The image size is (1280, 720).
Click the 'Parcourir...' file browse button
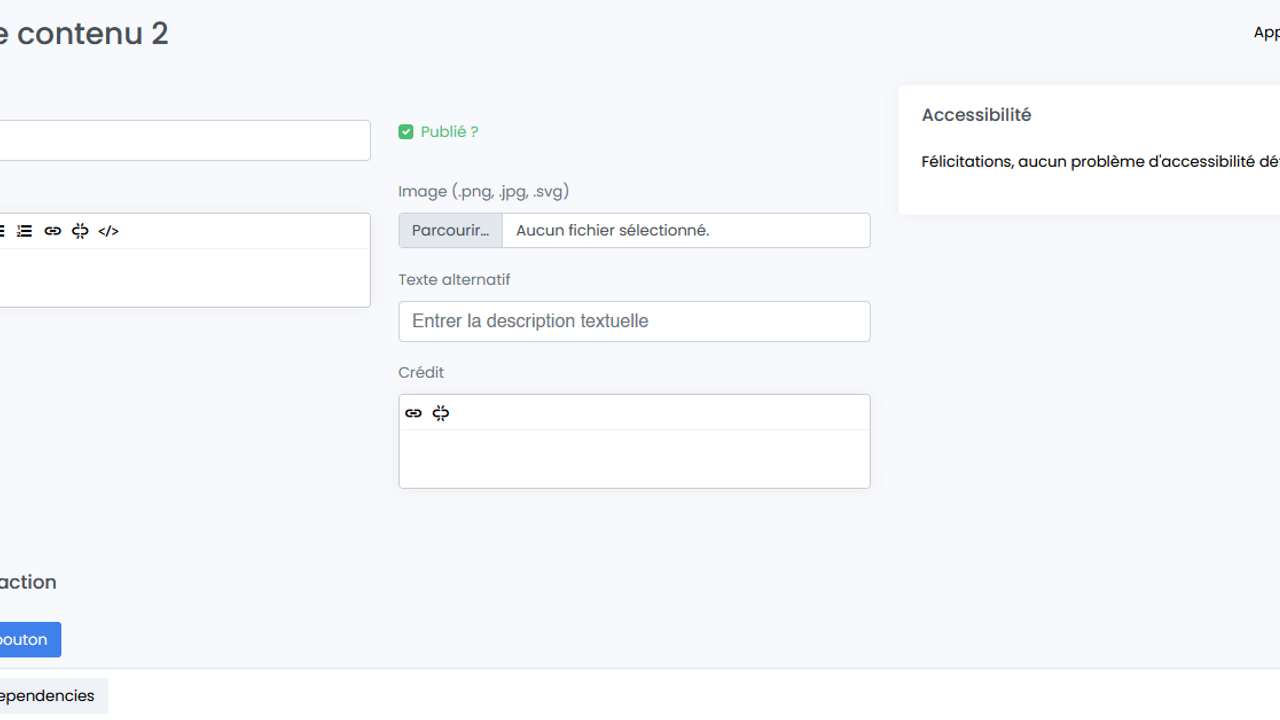coord(450,231)
